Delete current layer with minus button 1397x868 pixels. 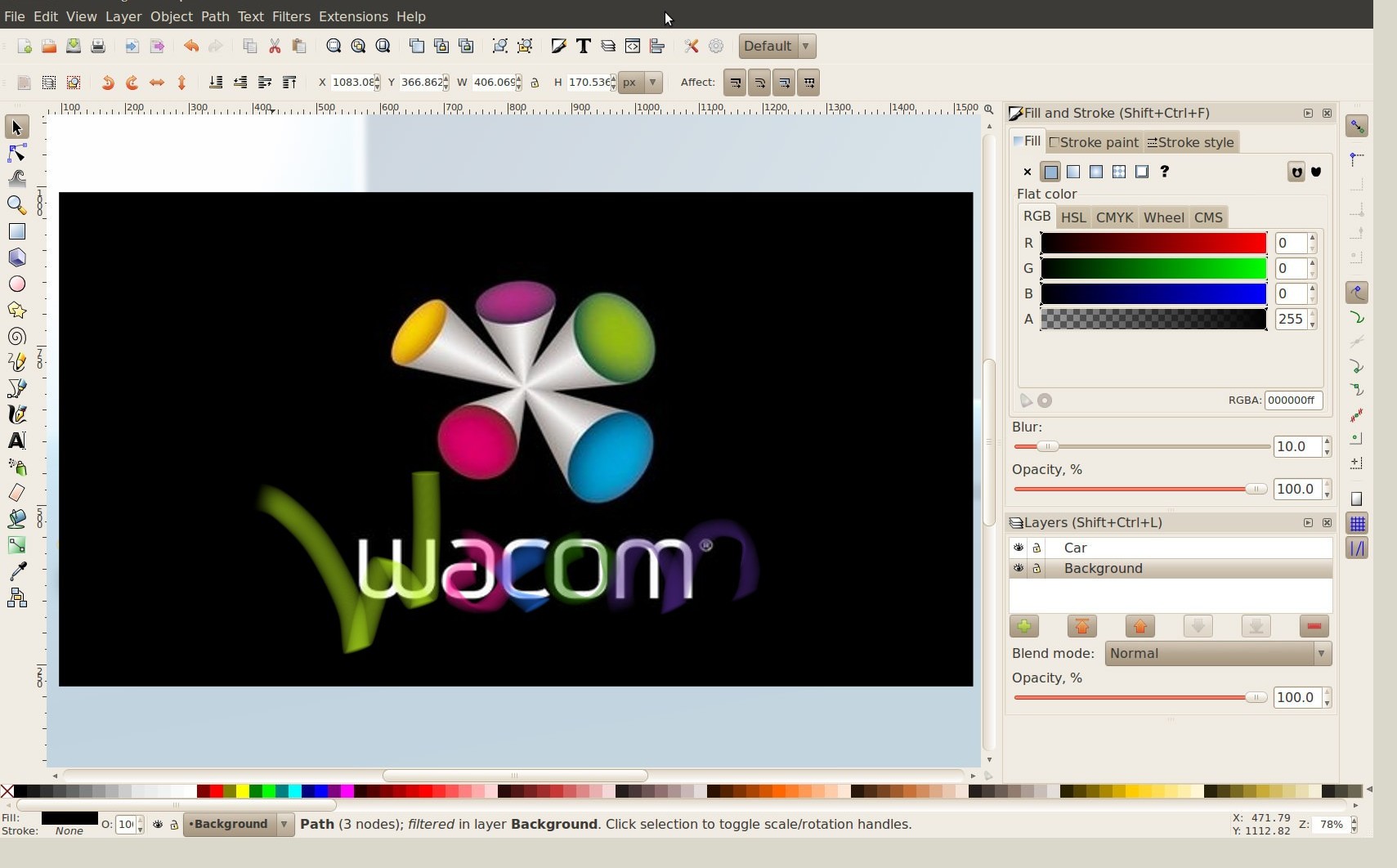1314,626
